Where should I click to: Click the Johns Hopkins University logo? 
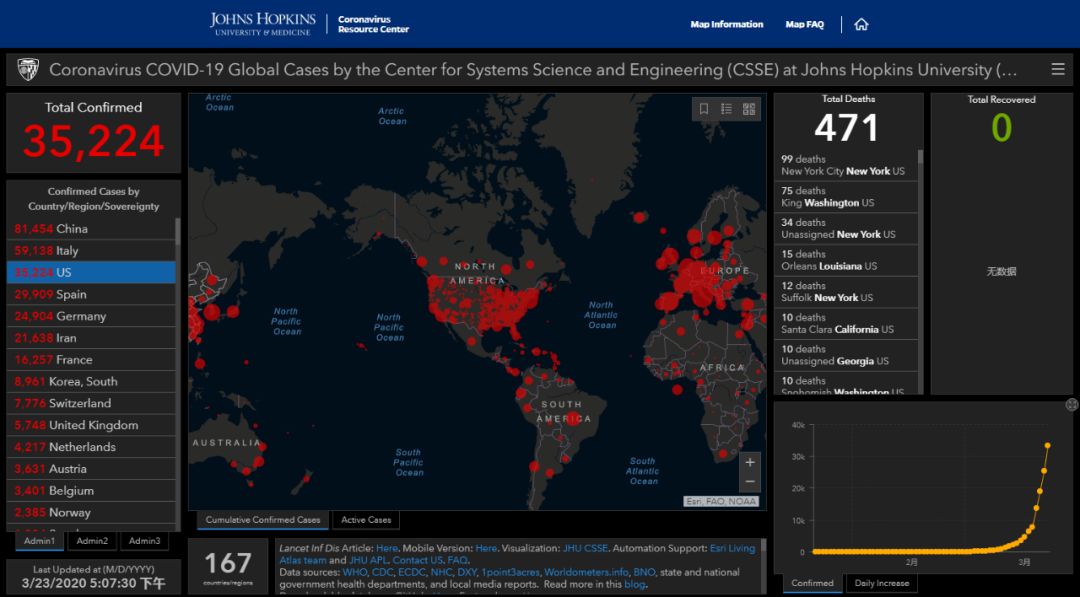(262, 24)
